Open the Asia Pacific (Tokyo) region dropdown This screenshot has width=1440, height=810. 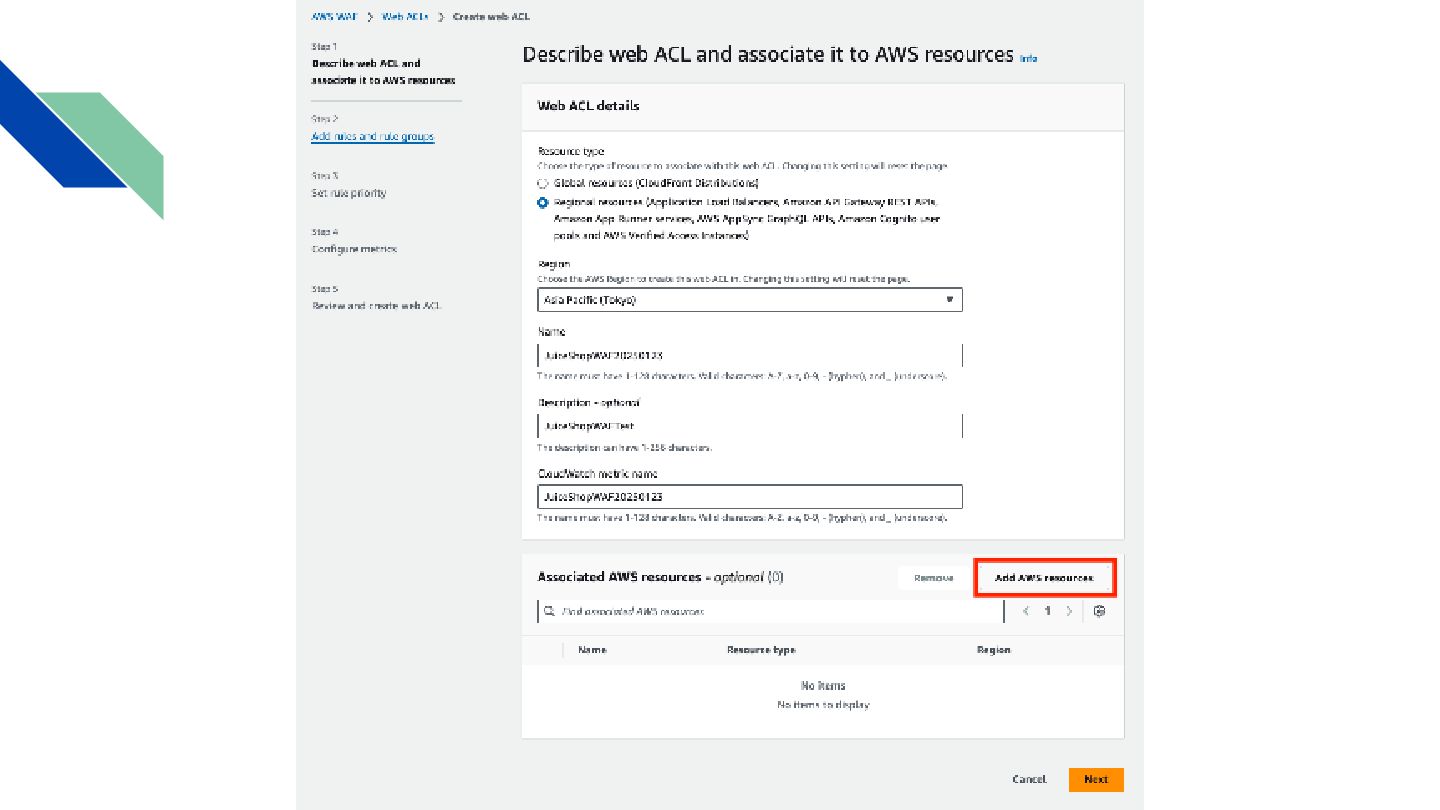tap(749, 299)
